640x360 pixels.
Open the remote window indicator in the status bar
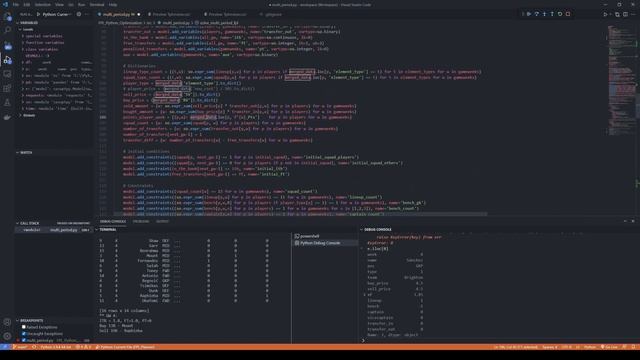pyautogui.click(x=4, y=347)
